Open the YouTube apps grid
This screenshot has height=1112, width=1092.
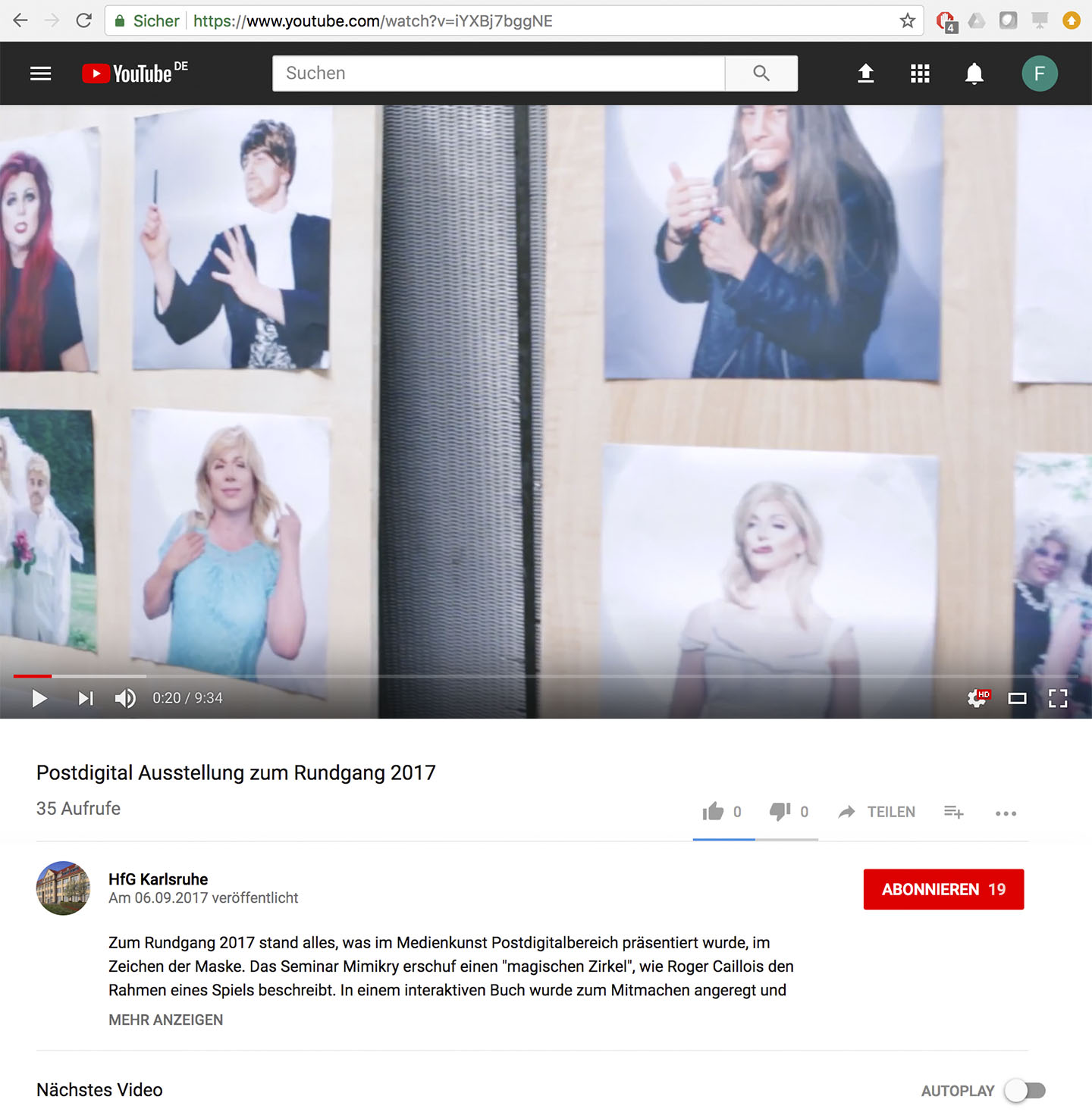click(x=920, y=74)
